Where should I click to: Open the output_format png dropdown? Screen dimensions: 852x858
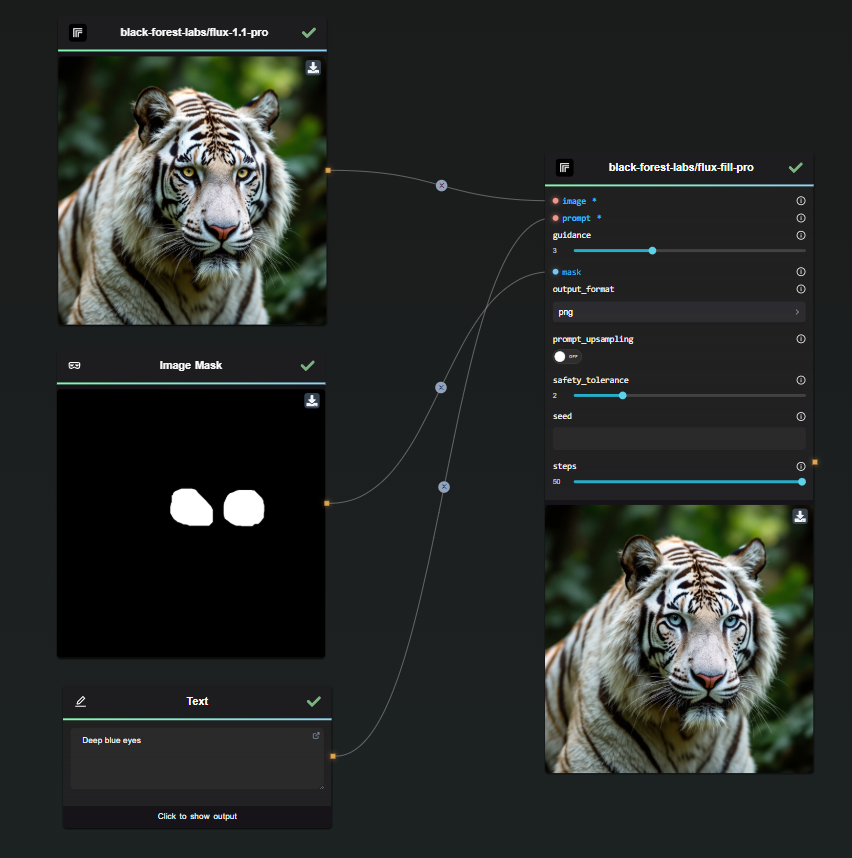click(679, 312)
